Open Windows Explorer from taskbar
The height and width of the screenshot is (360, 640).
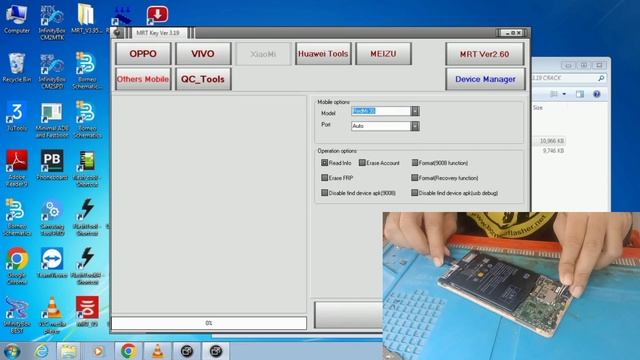[x=68, y=351]
